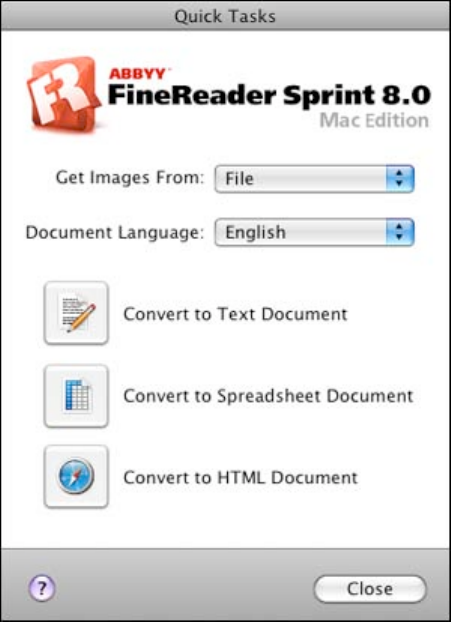Select the "Convert to HTML Document" label
This screenshot has width=451, height=622.
point(240,477)
